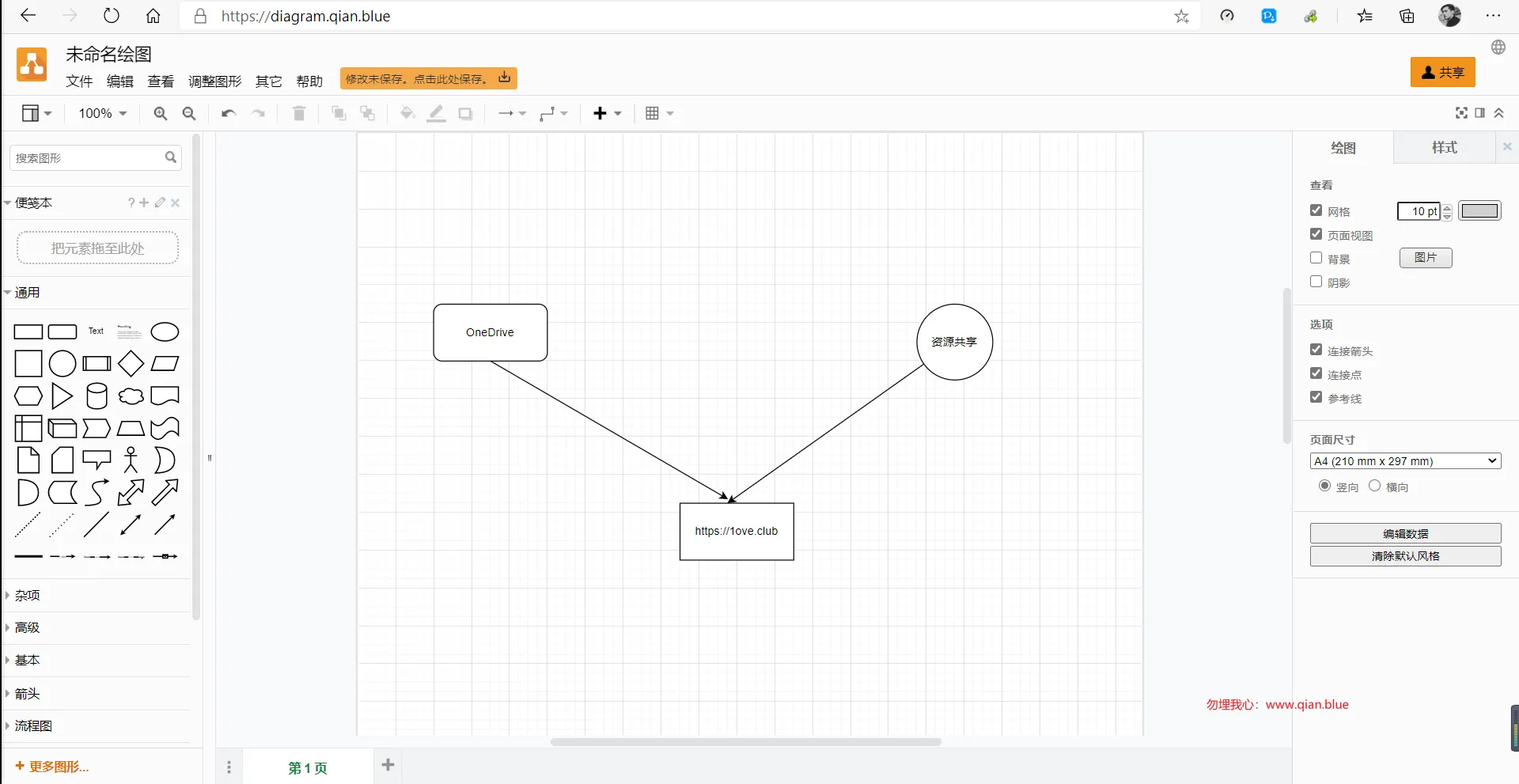Open the 调整图形 menu
The image size is (1519, 784).
(214, 81)
